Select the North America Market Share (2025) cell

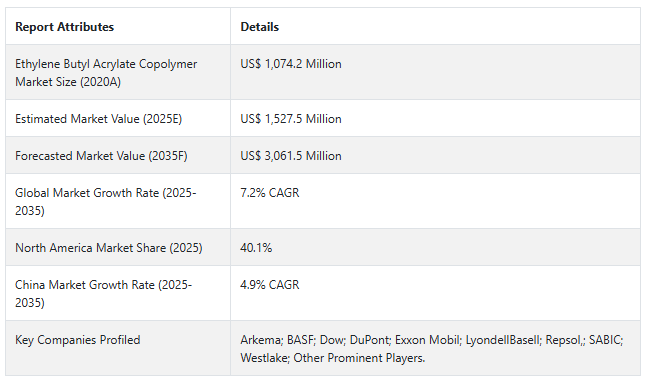click(x=118, y=247)
